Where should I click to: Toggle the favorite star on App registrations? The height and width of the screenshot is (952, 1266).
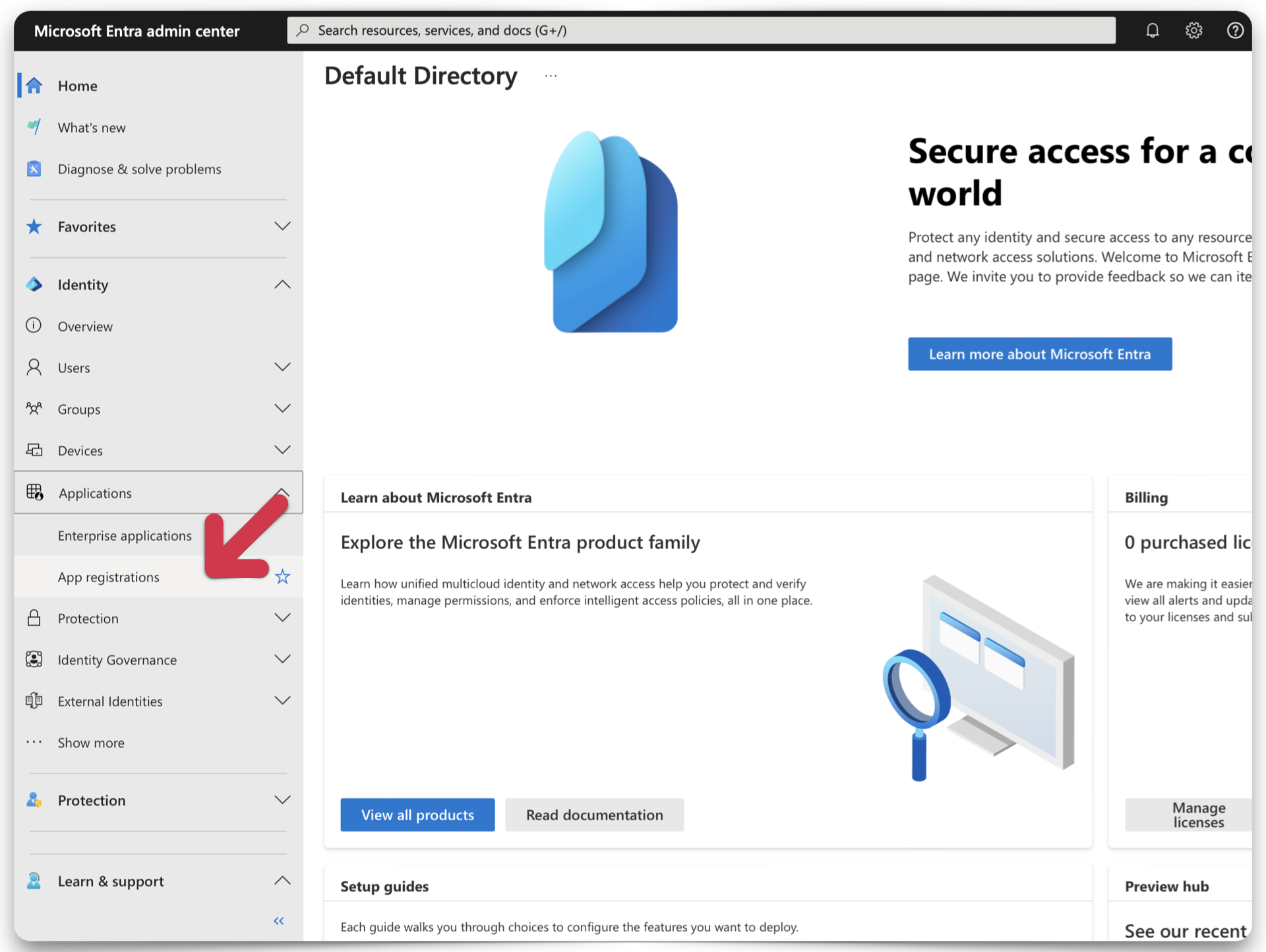[x=283, y=576]
